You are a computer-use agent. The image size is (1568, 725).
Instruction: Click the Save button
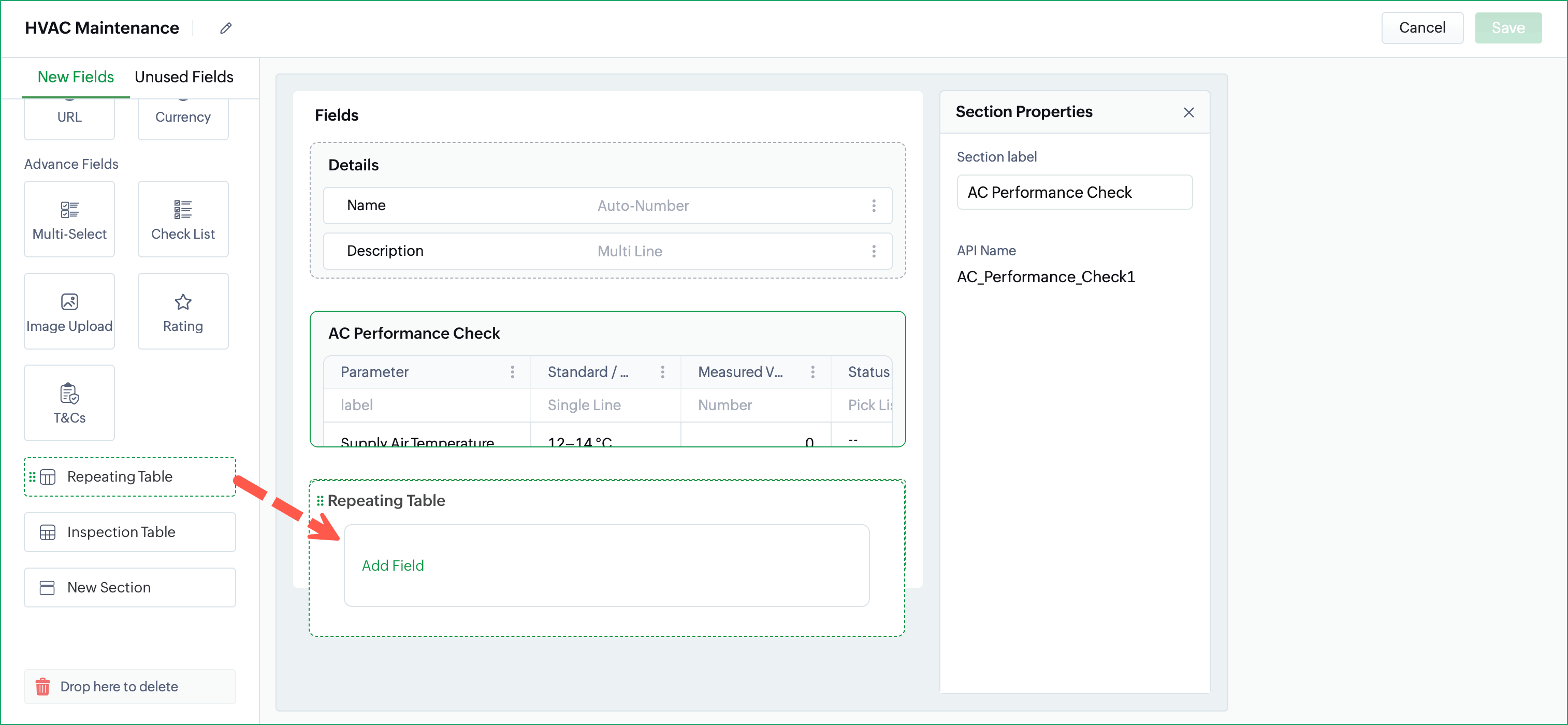coord(1508,27)
